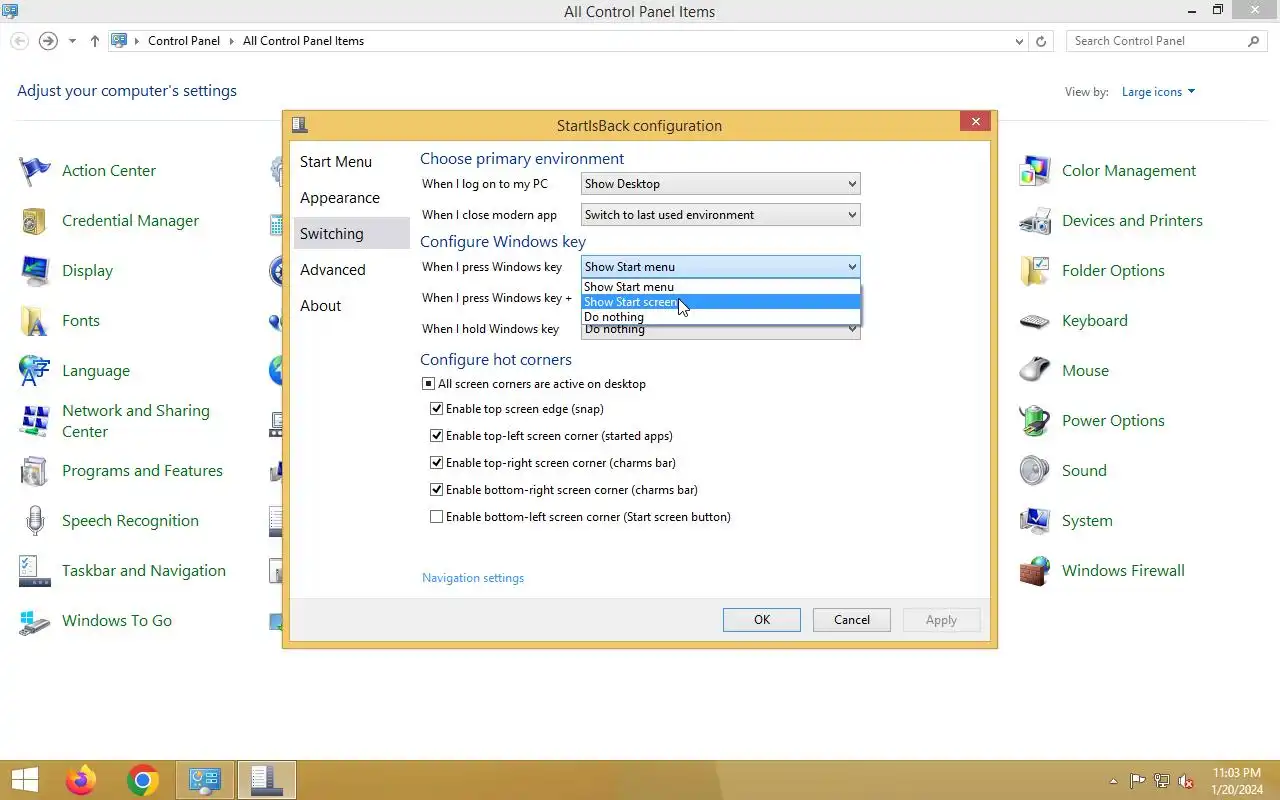Screen dimensions: 1280x800
Task: Open When I hold Windows key dropdown
Action: pos(720,331)
